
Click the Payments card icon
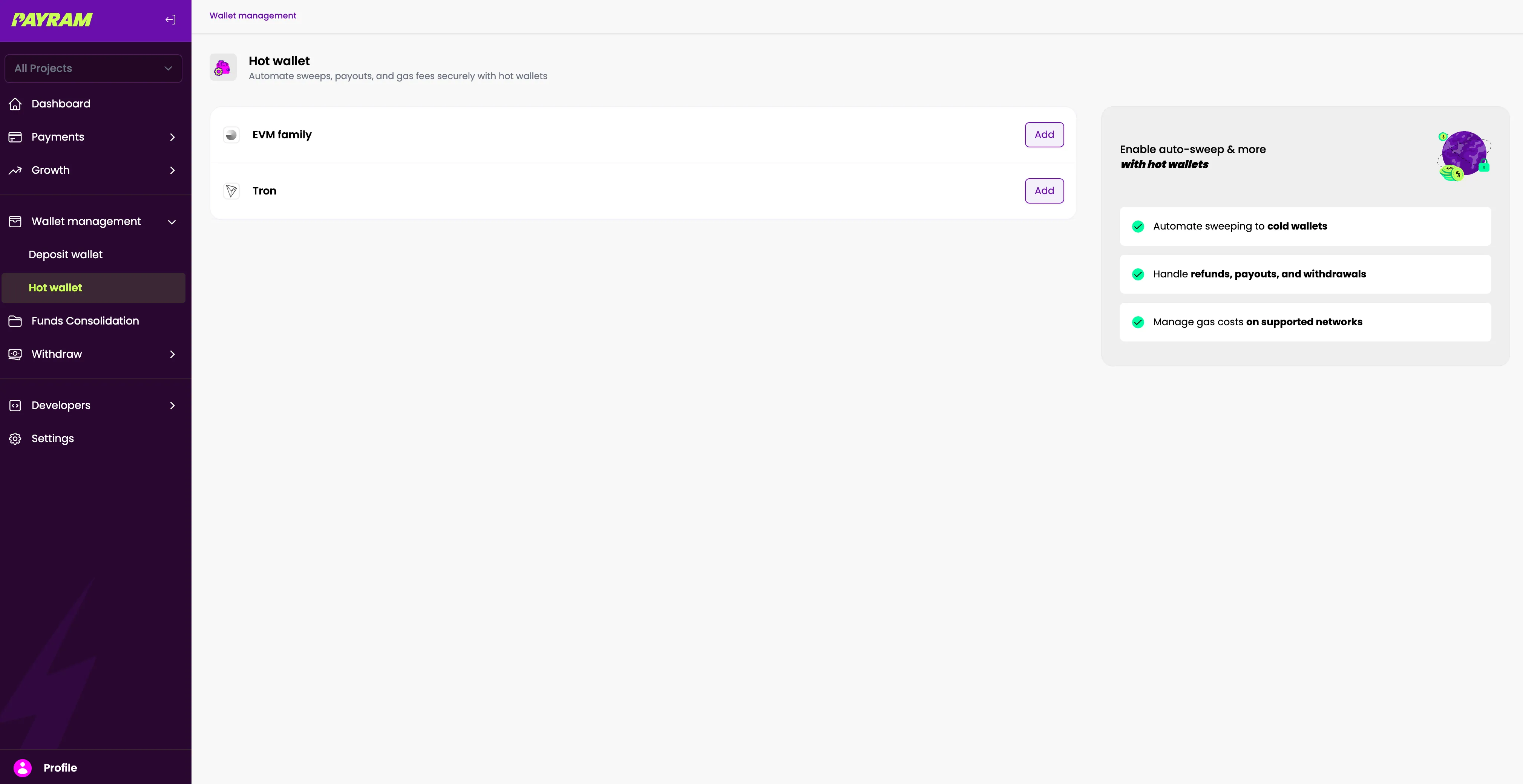coord(15,137)
